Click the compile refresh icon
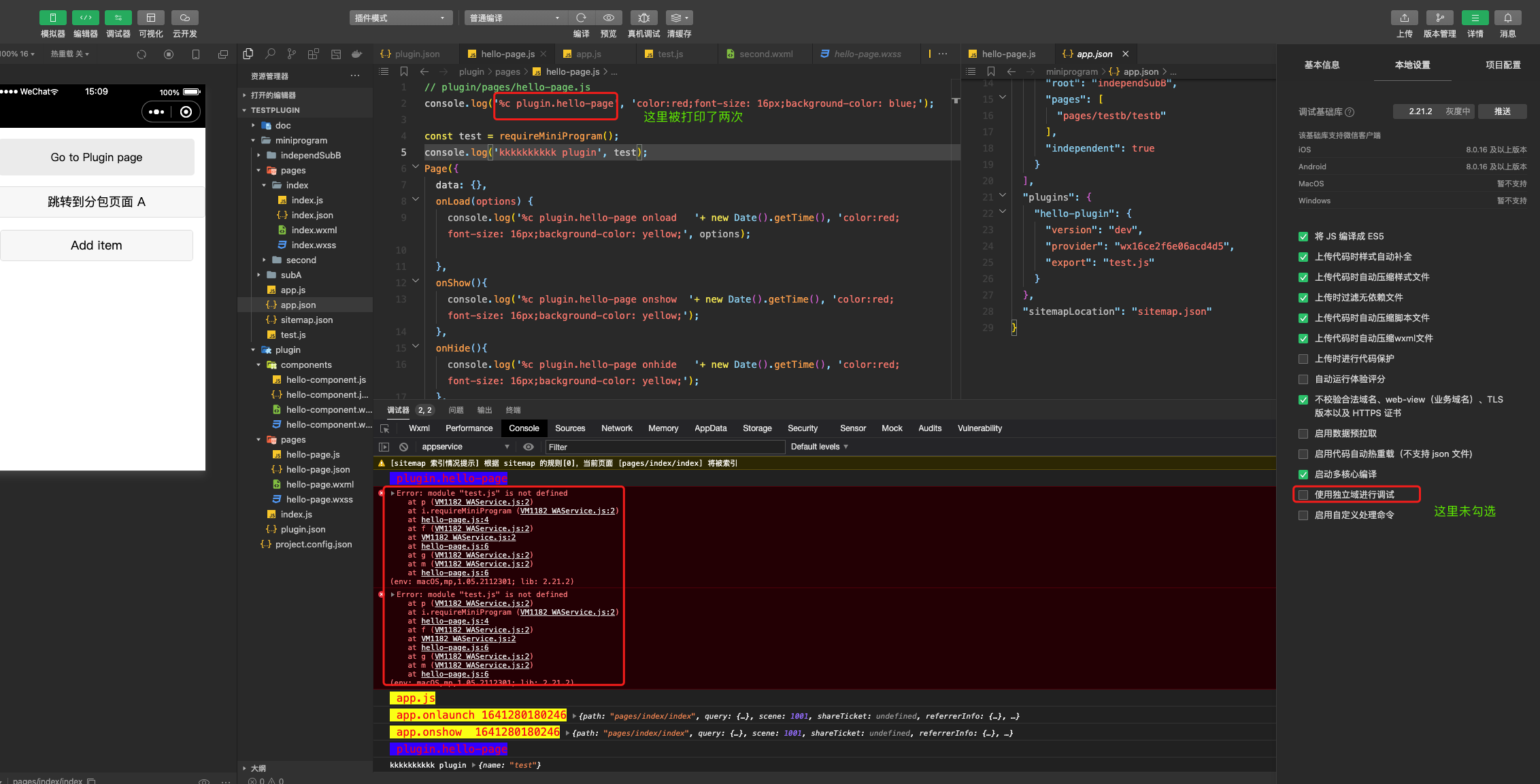1540x784 pixels. (x=581, y=18)
